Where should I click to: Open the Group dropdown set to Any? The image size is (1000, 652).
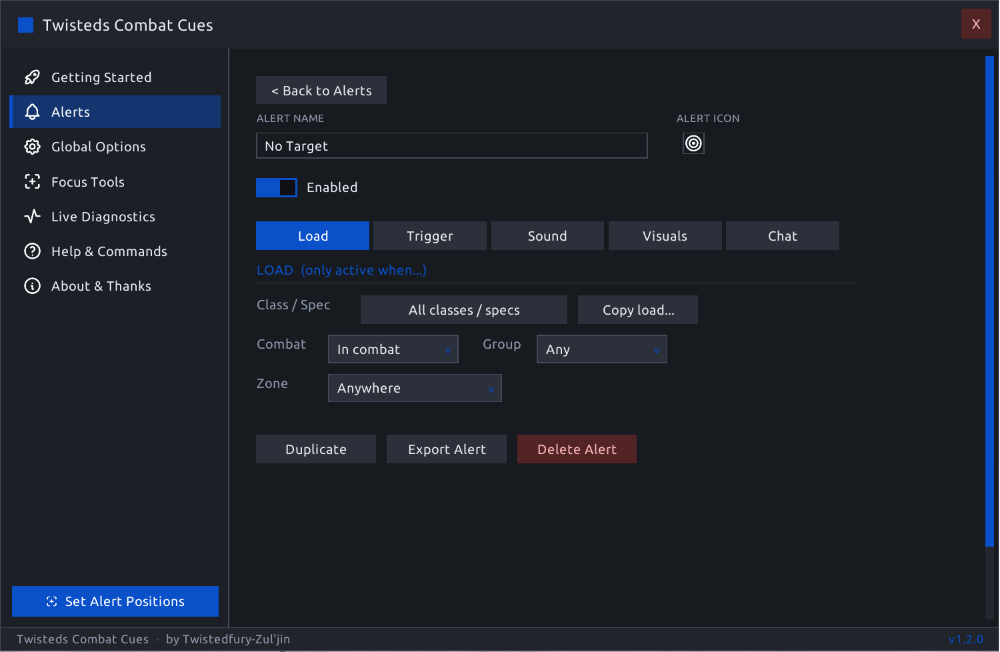pos(601,349)
